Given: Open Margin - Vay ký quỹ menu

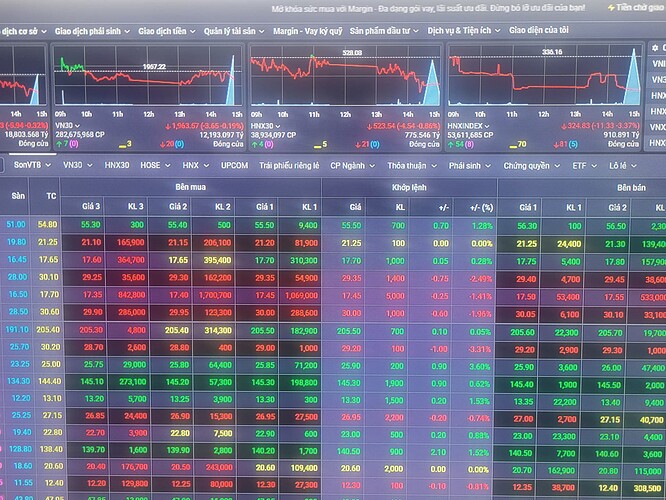Looking at the screenshot, I should pos(308,31).
